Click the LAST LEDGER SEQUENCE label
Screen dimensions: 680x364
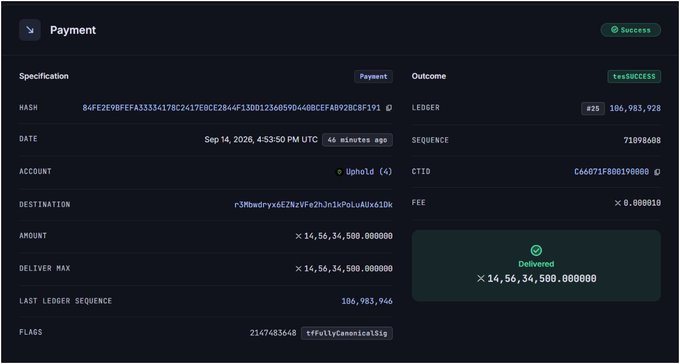click(x=65, y=301)
